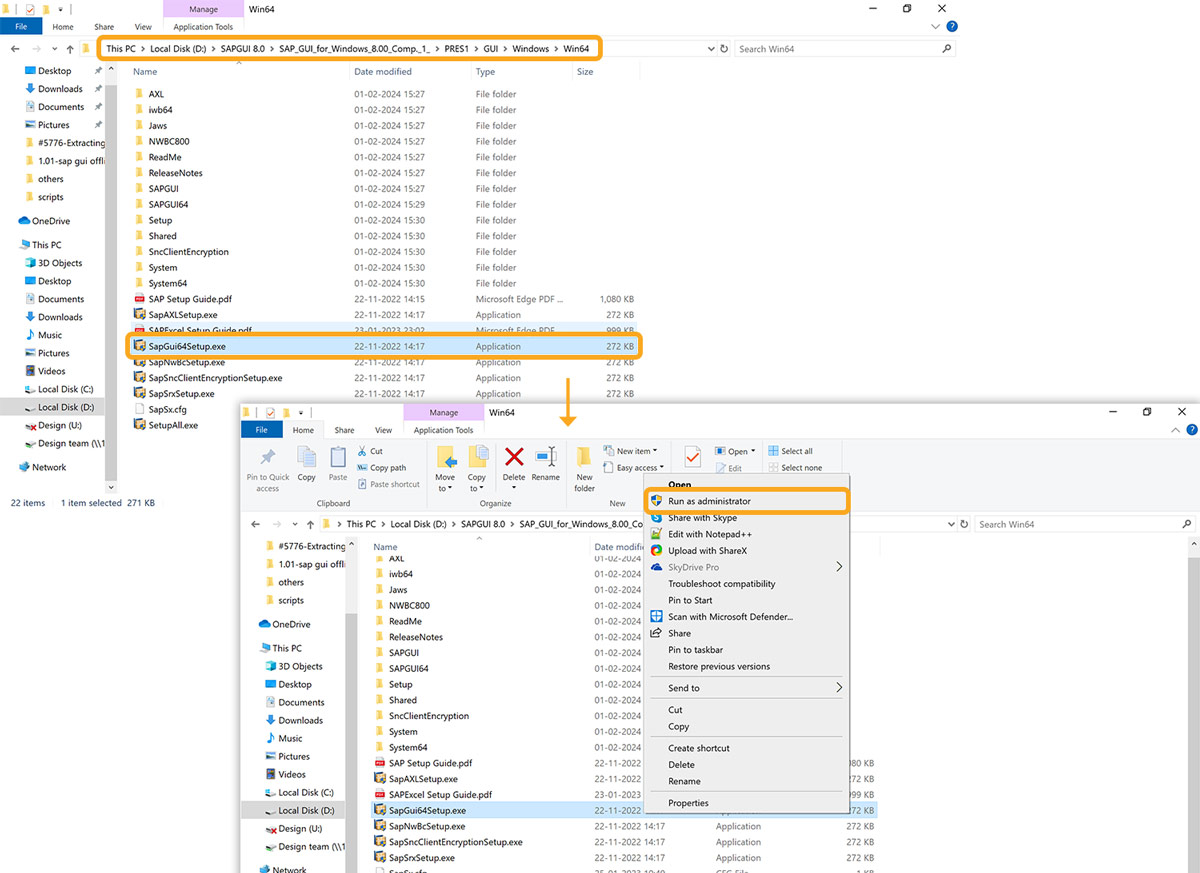Viewport: 1200px width, 873px height.
Task: Switch to the View tab in background window
Action: pos(143,27)
